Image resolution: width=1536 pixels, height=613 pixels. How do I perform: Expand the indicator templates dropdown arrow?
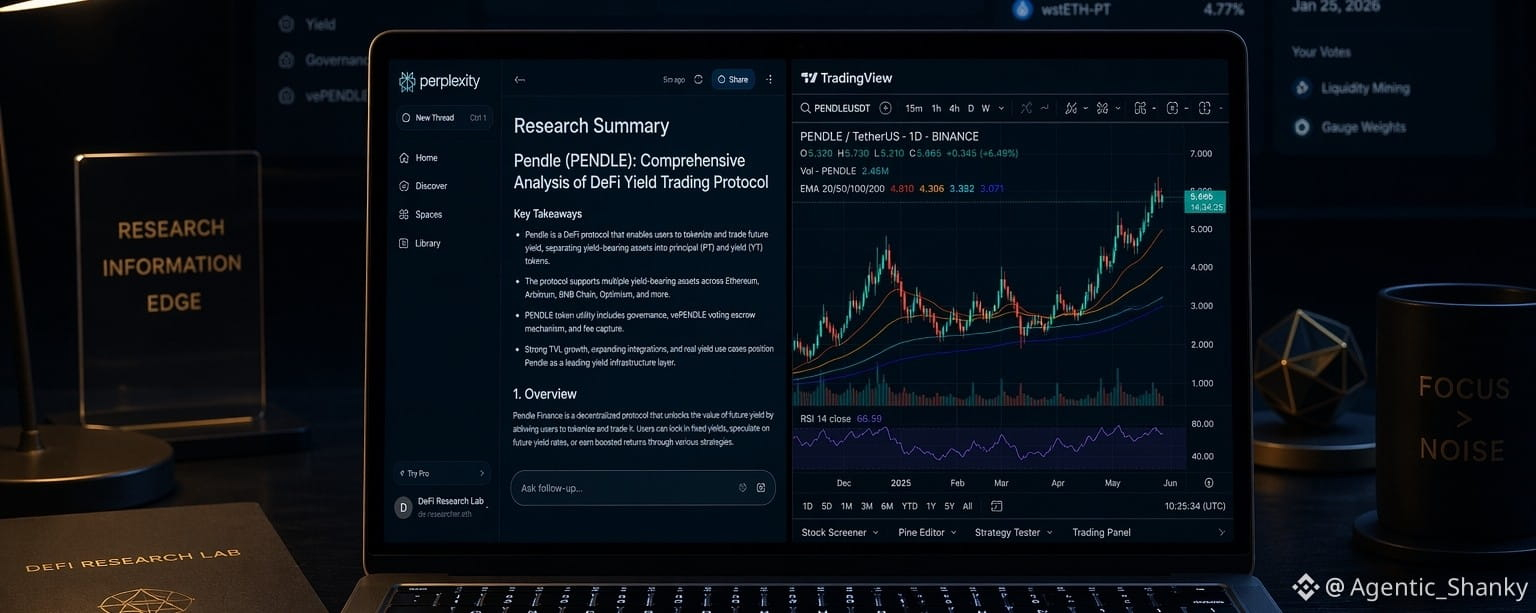coord(1118,108)
